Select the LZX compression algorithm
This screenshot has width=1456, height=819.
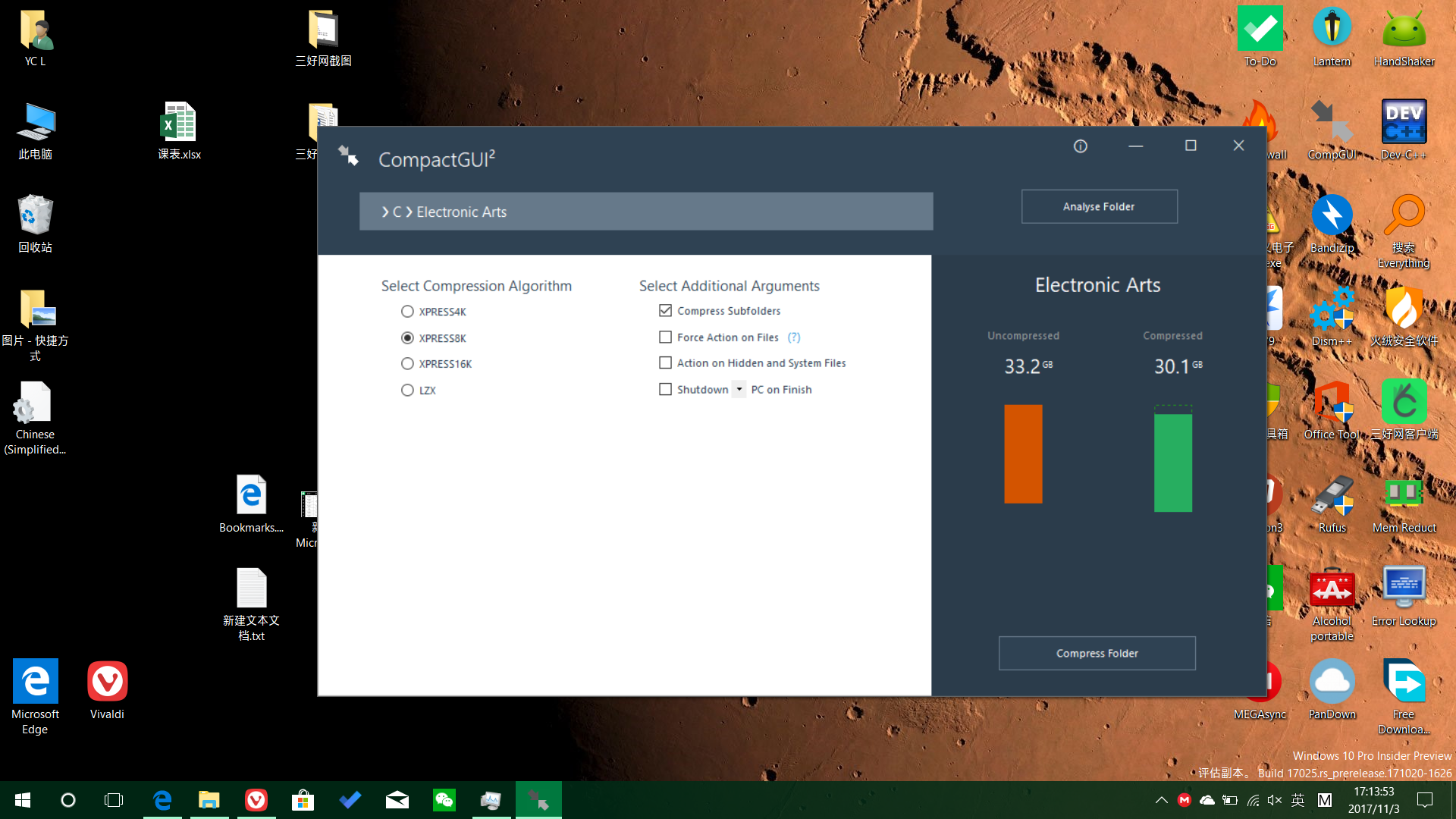(407, 391)
